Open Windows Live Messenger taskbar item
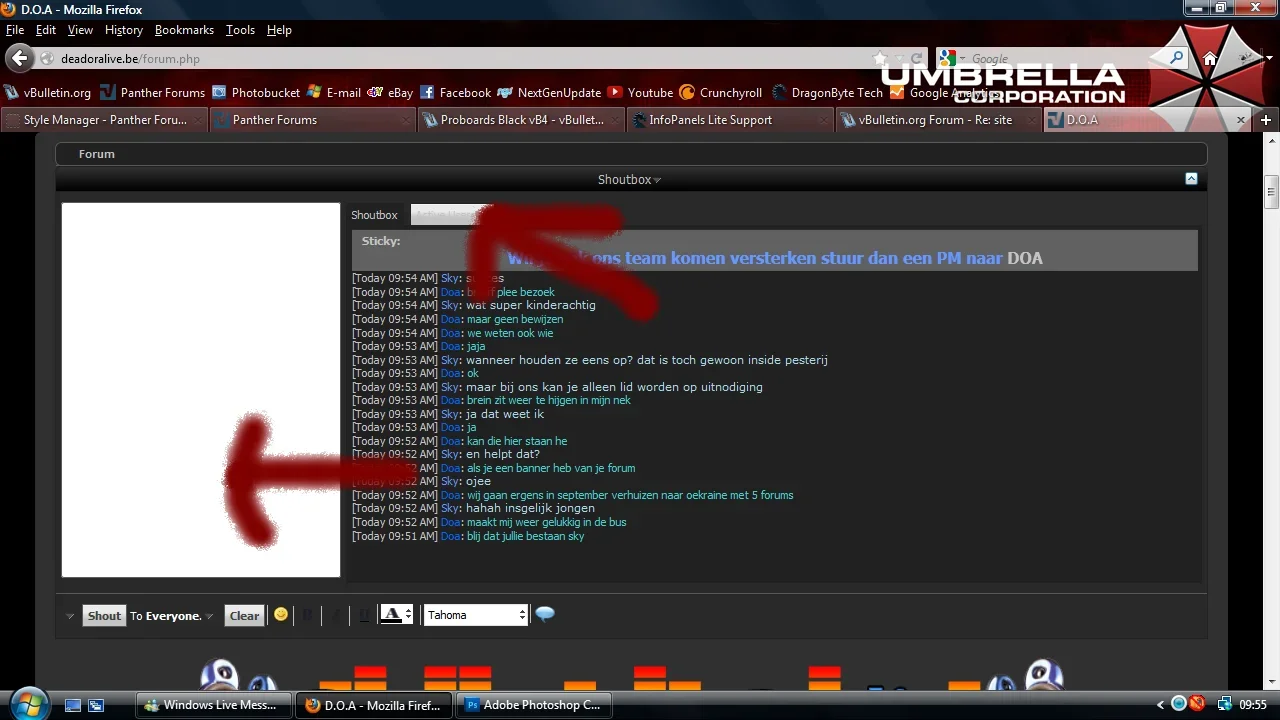 coord(212,705)
